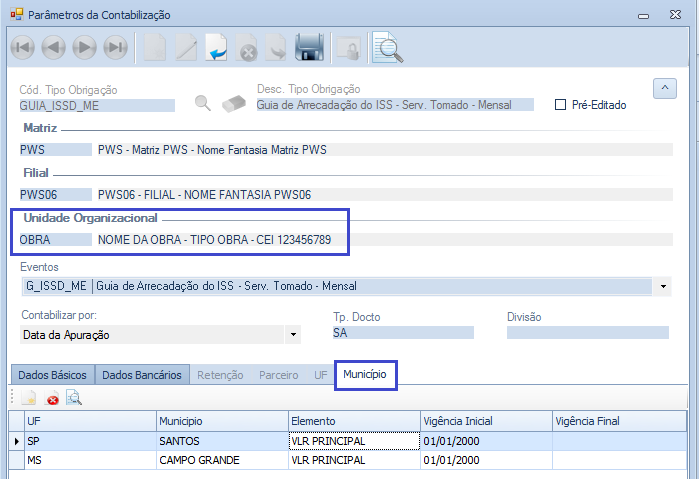Screen dimensions: 699x479
Task: Select the SANTOS cell
Action: [x=222, y=441]
